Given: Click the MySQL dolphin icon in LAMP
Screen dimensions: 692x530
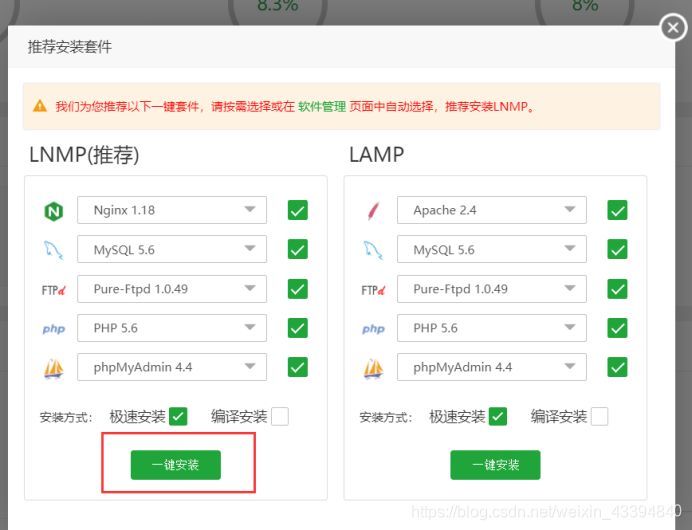Looking at the screenshot, I should [373, 250].
